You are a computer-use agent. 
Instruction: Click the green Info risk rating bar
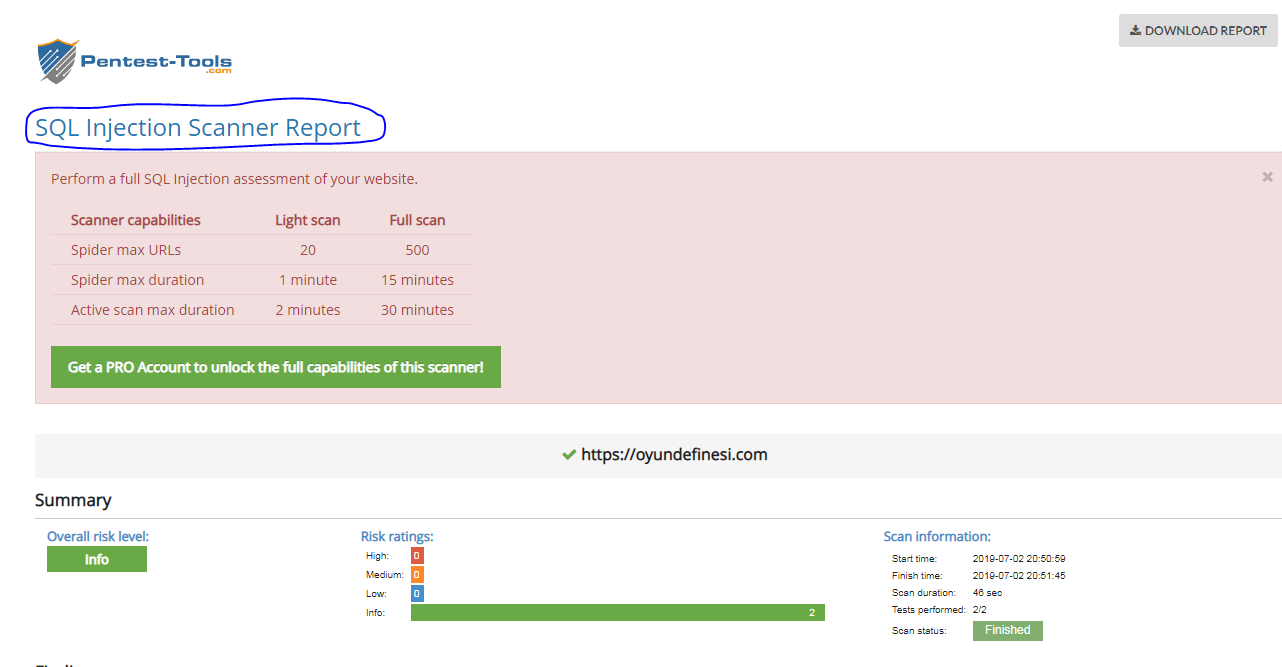pyautogui.click(x=618, y=612)
